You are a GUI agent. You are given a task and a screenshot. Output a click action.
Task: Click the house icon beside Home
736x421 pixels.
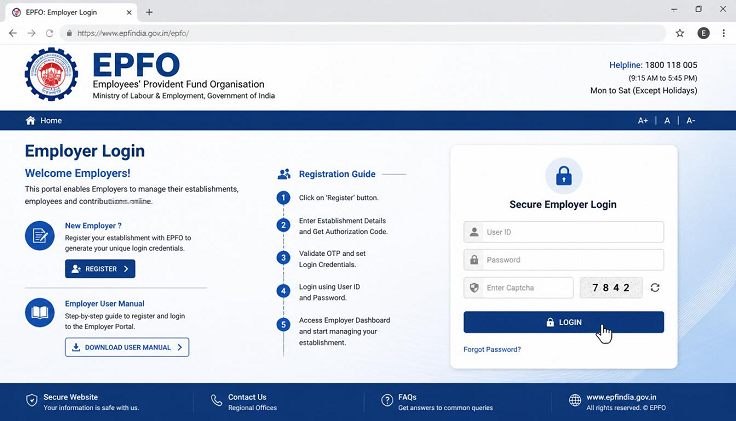(31, 121)
